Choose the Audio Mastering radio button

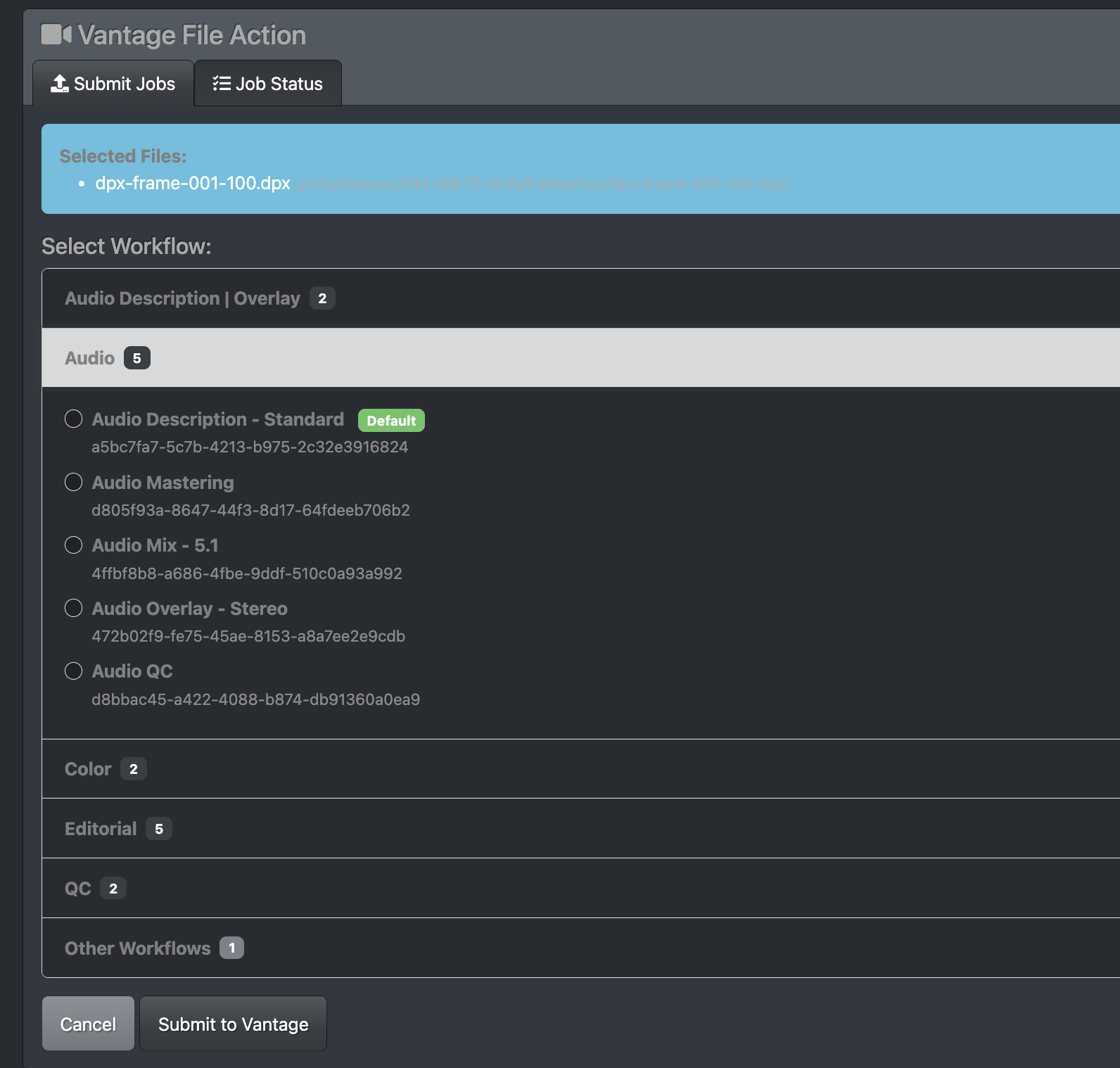click(74, 482)
